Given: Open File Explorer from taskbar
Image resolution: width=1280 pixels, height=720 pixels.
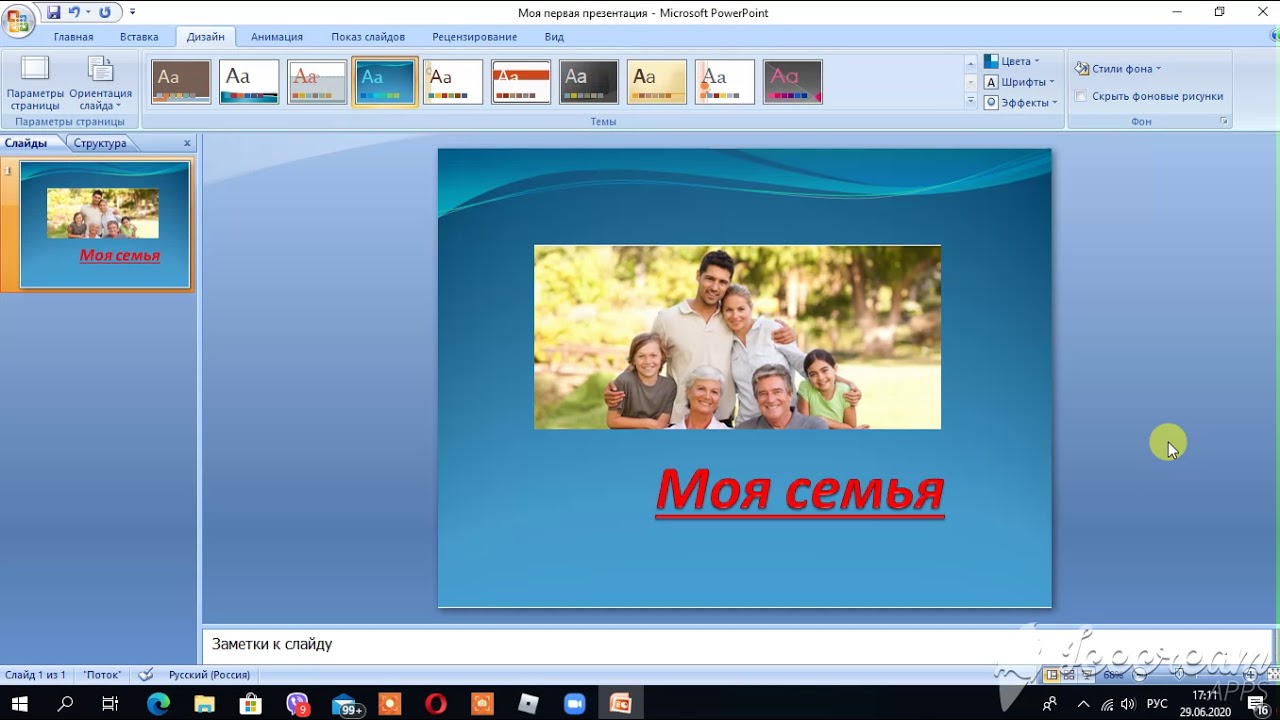Looking at the screenshot, I should coord(204,704).
